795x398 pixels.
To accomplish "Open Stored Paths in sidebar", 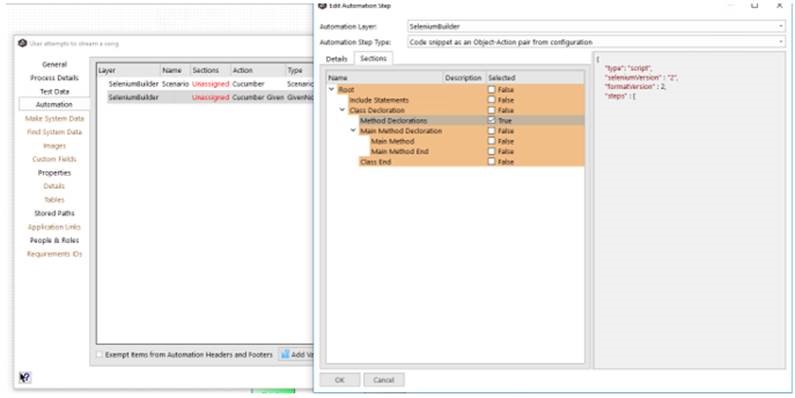I will (x=54, y=213).
